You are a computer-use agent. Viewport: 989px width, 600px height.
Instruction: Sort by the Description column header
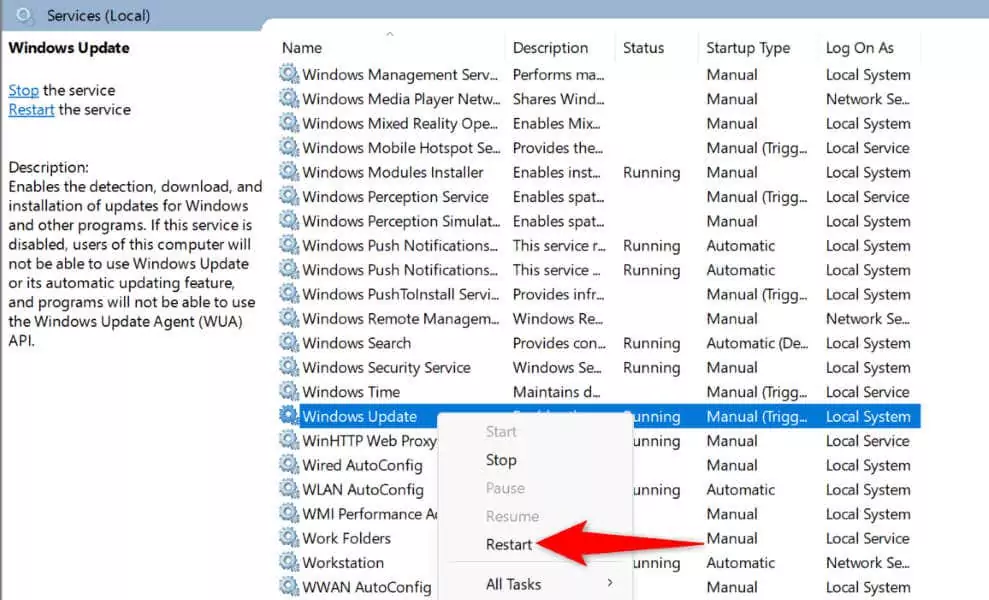550,48
